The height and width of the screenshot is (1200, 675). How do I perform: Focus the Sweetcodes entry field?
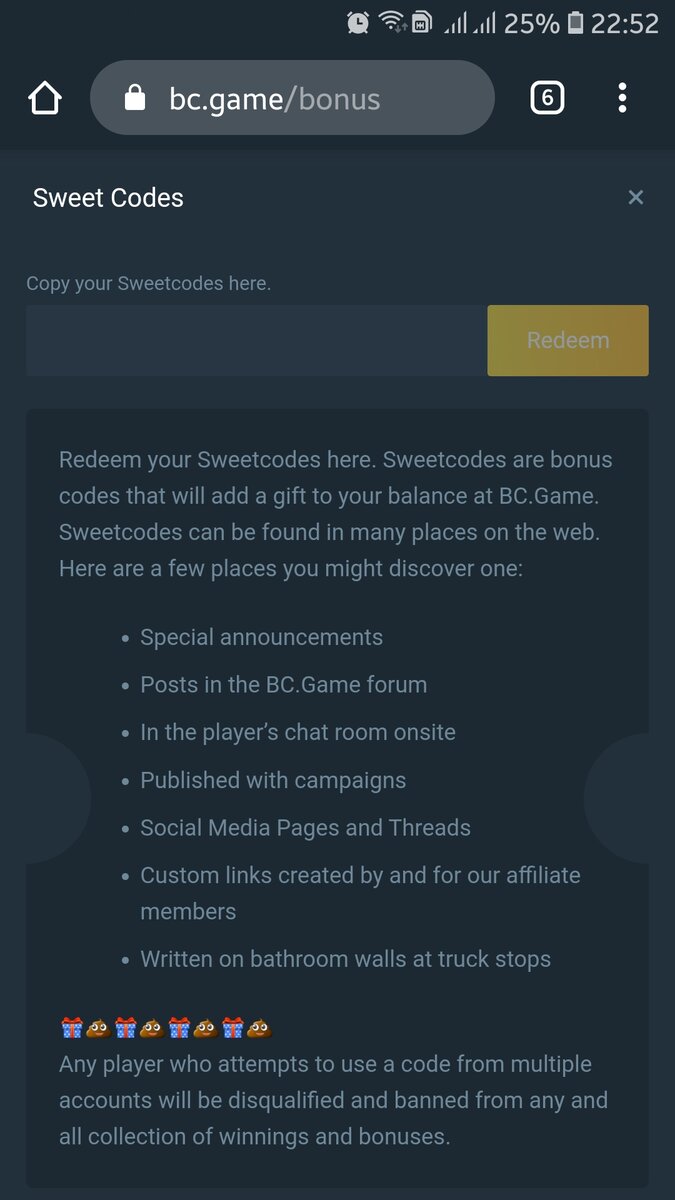256,341
